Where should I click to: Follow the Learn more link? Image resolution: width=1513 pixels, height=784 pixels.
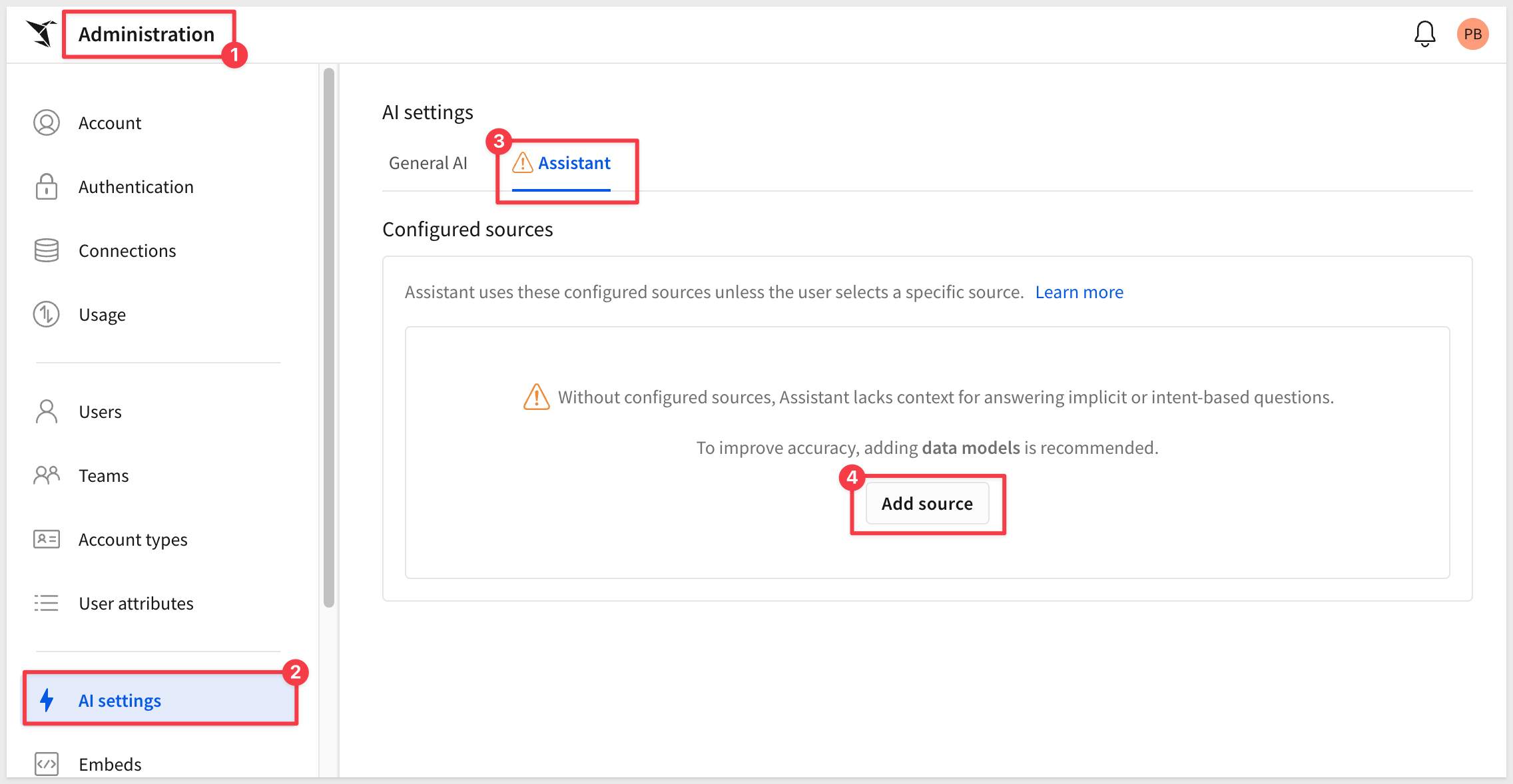[1079, 292]
